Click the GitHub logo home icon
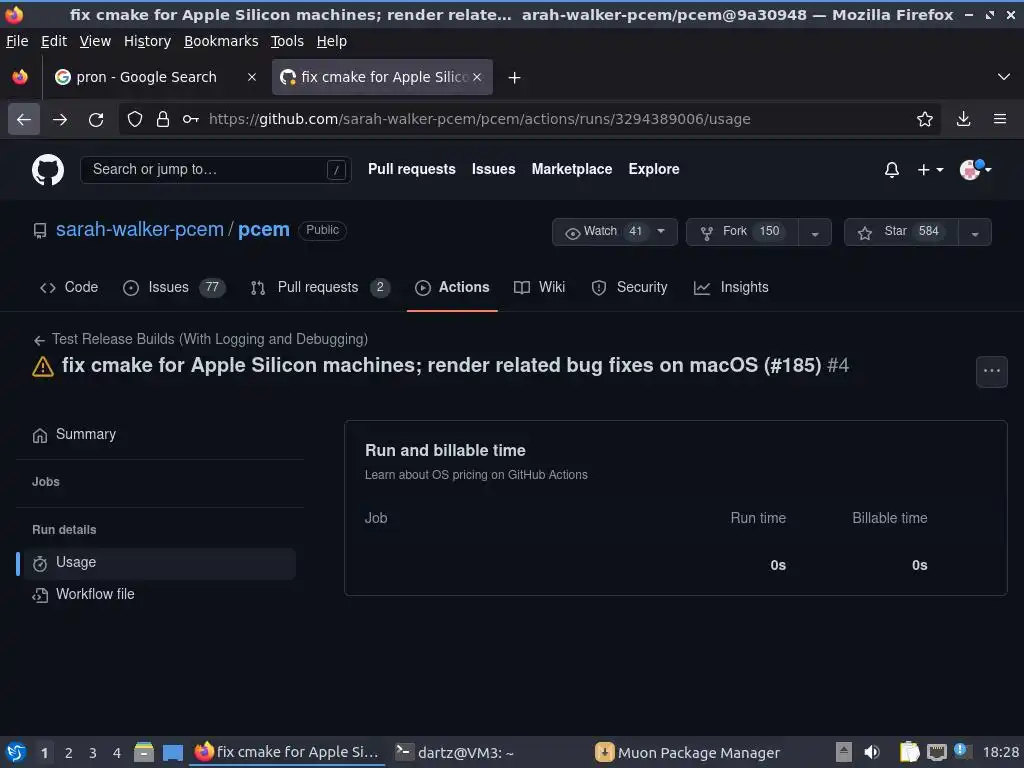1024x768 pixels. (48, 170)
